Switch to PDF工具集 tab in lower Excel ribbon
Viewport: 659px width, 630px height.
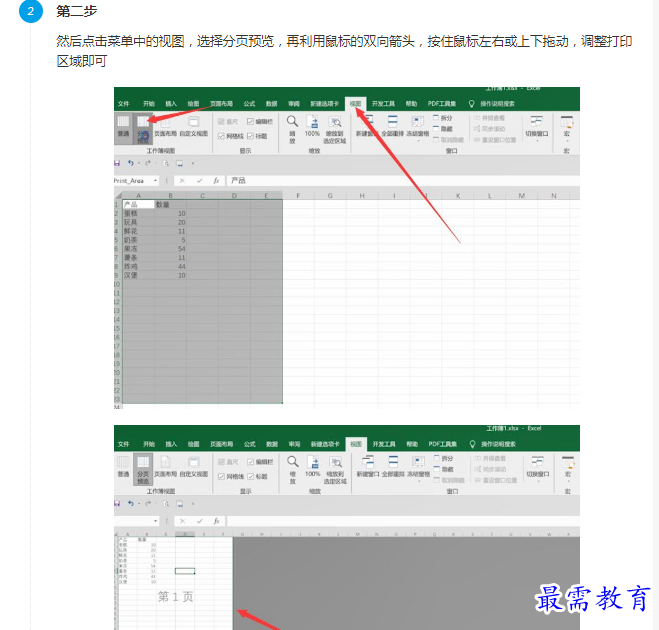(x=443, y=444)
